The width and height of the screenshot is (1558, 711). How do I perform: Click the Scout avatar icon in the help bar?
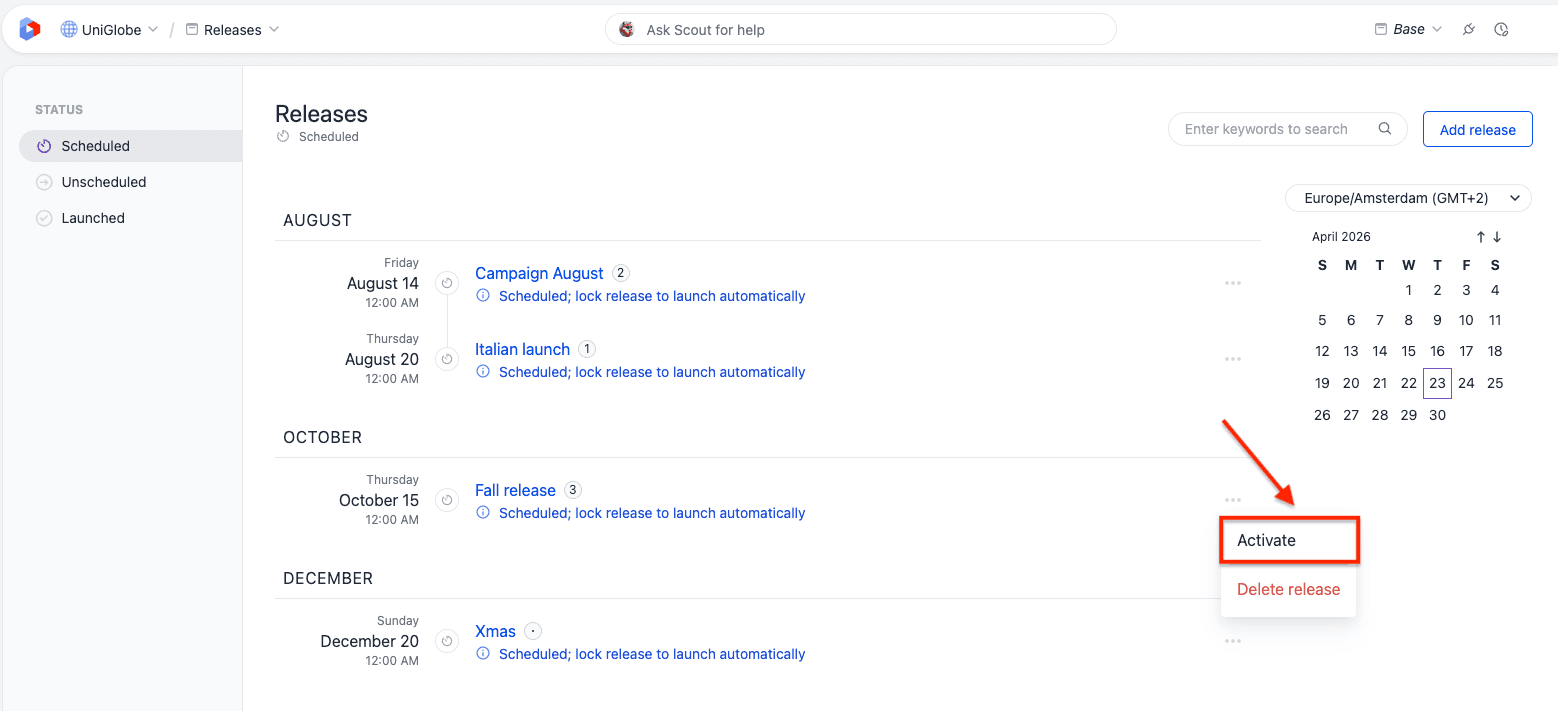click(x=627, y=29)
